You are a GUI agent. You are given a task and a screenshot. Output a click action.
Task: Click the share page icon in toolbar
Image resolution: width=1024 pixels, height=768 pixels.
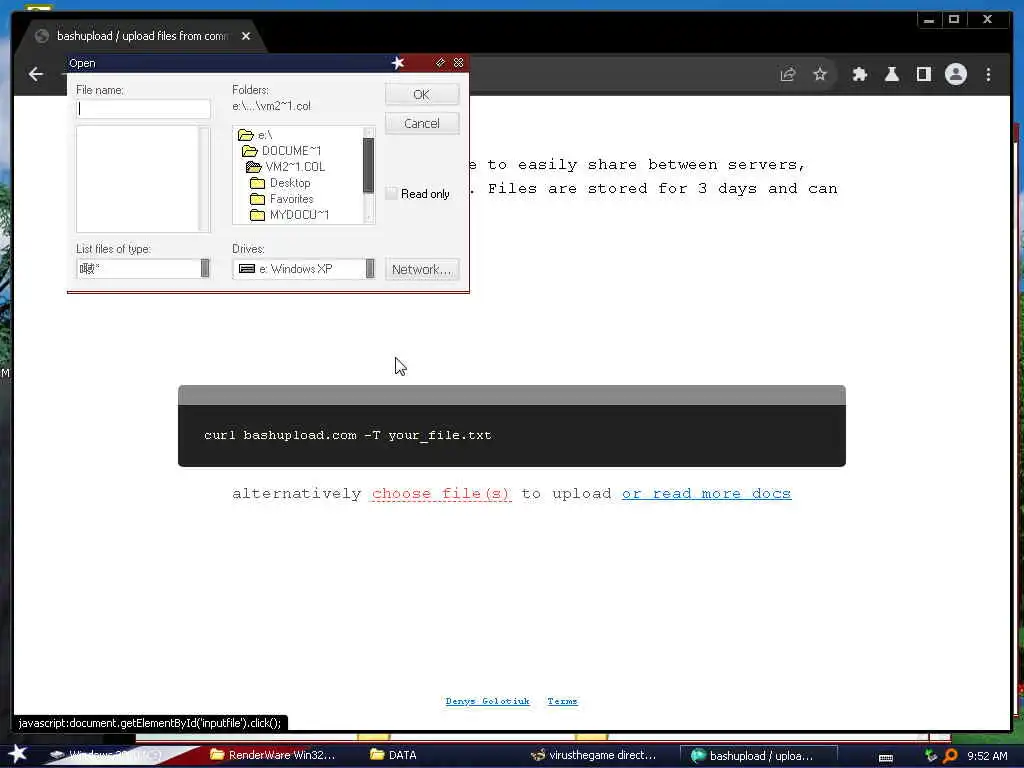point(788,74)
